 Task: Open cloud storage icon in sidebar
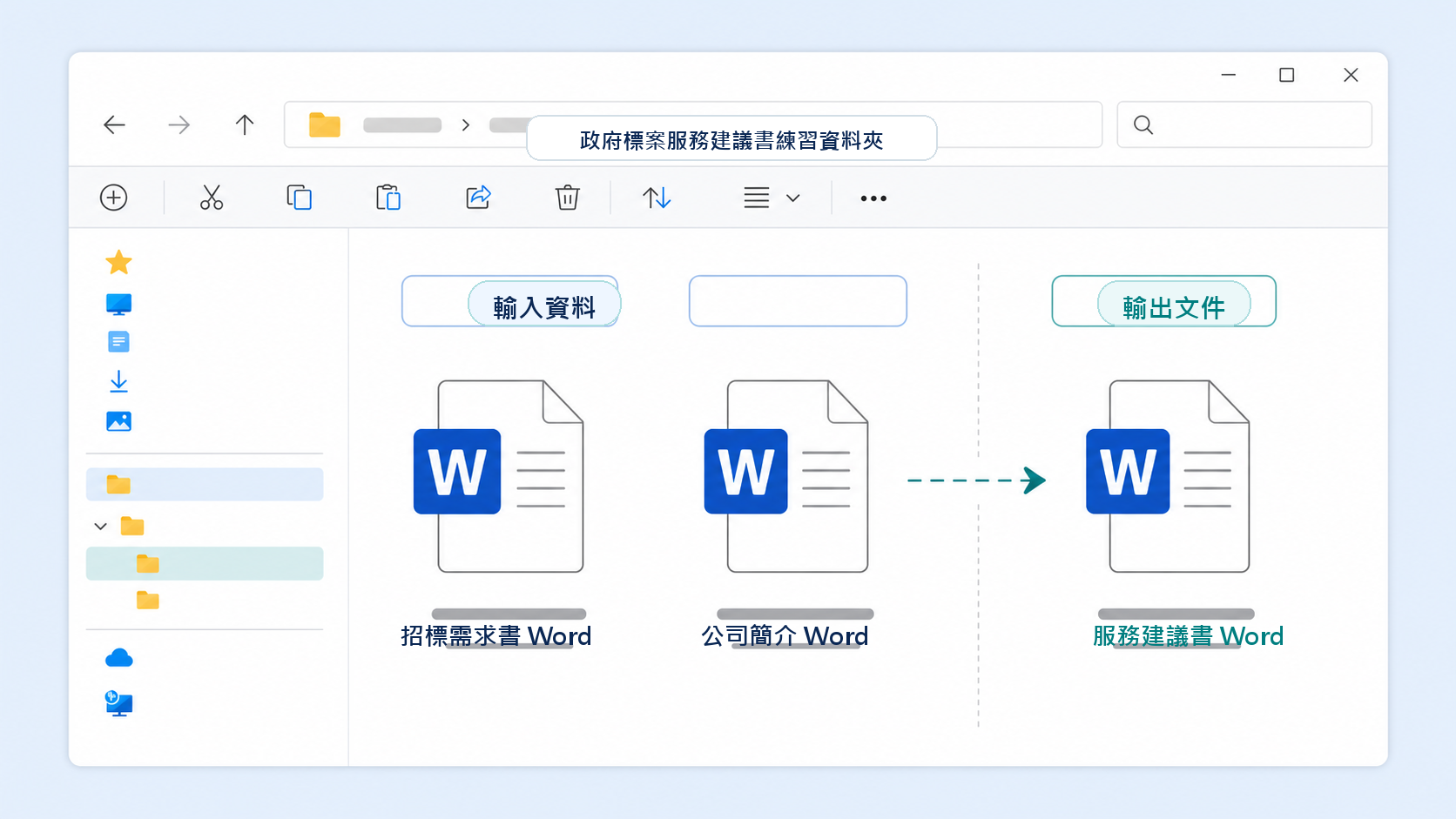tap(118, 658)
